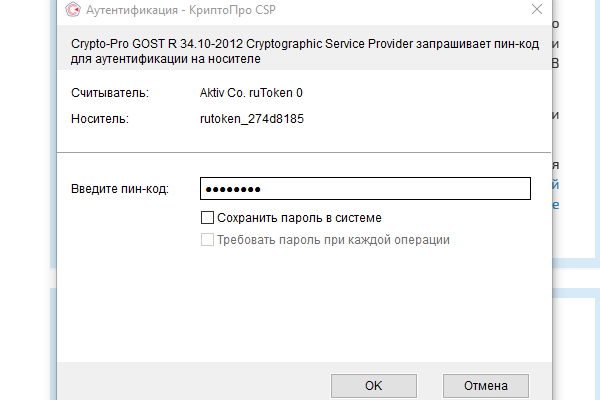Select the carrier name rutoken_274d8185

[x=252, y=119]
